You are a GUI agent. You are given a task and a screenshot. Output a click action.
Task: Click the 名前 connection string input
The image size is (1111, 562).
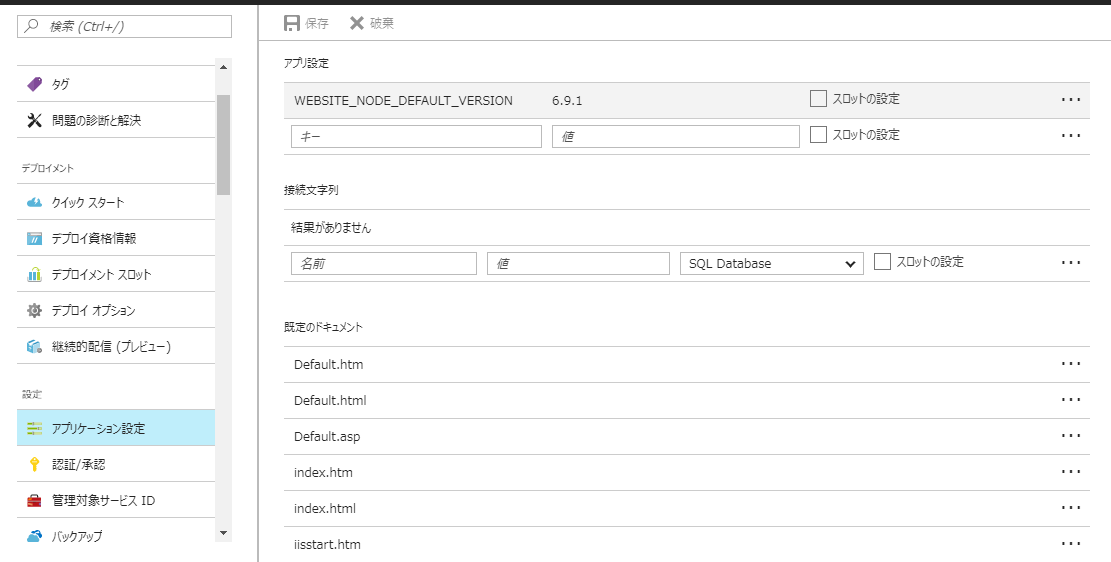click(384, 264)
